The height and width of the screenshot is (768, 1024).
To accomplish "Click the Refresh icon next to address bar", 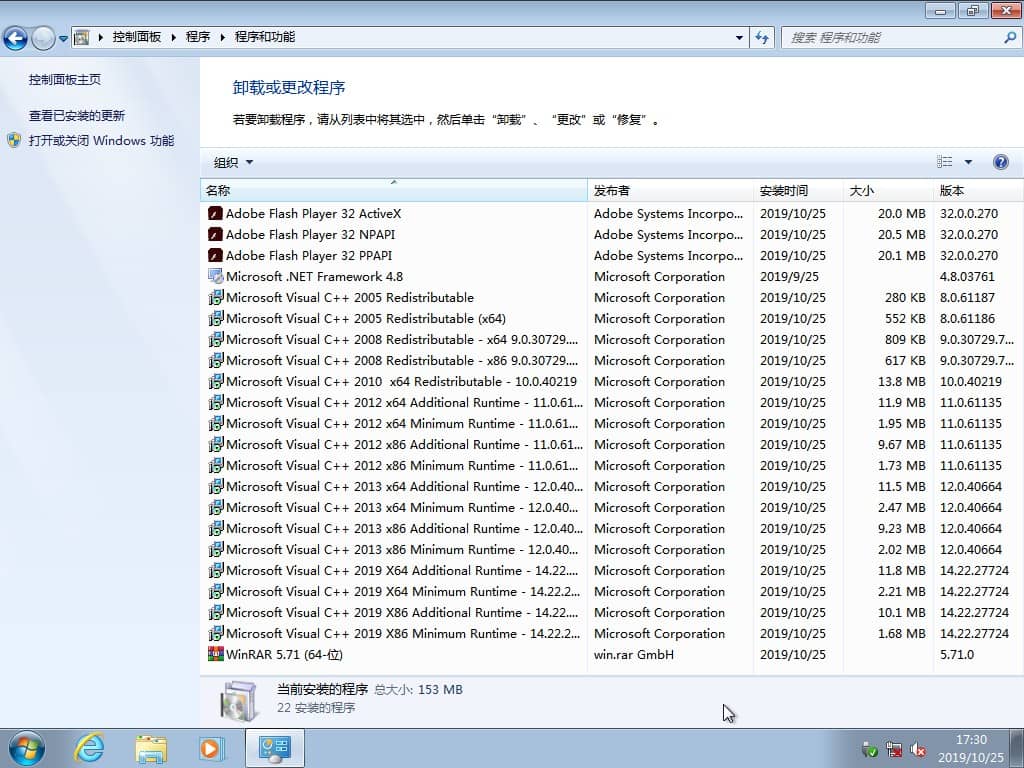I will [762, 36].
